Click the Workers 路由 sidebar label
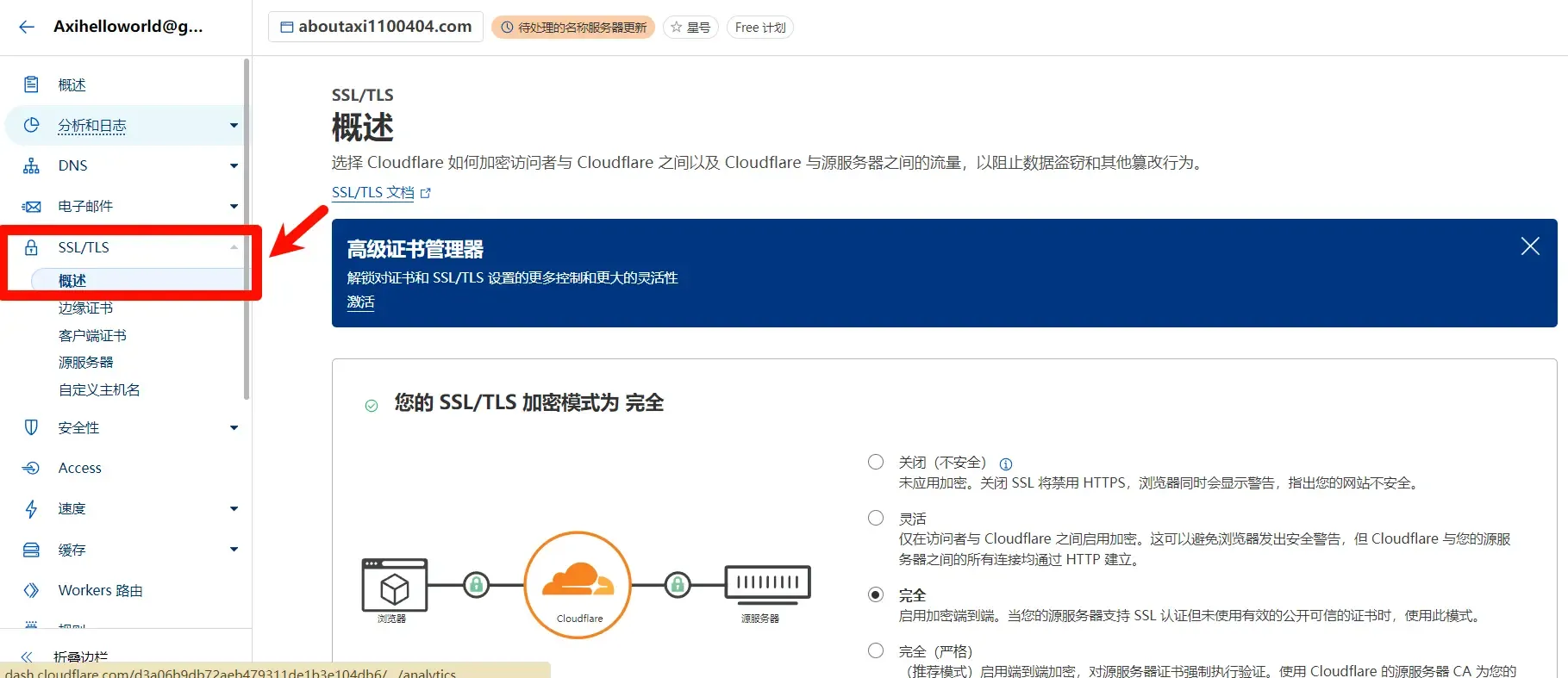 coord(100,590)
